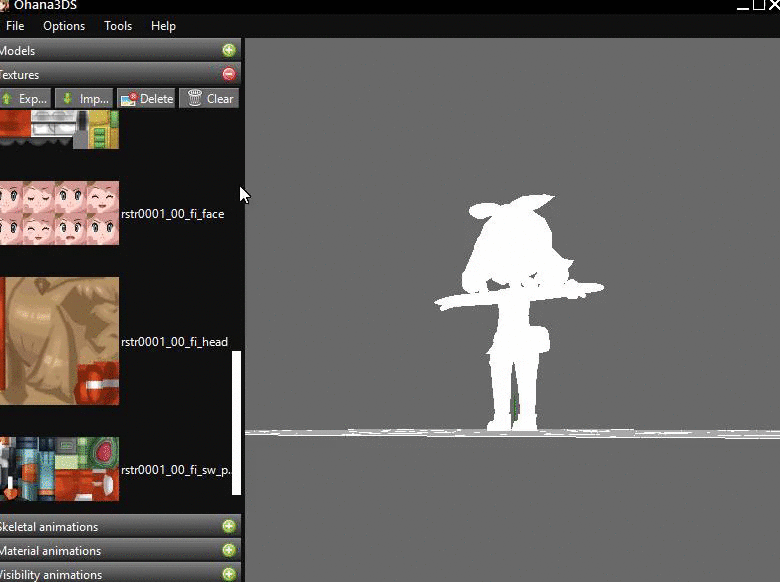Click the Delete picture icon
This screenshot has height=582, width=780.
click(x=129, y=98)
